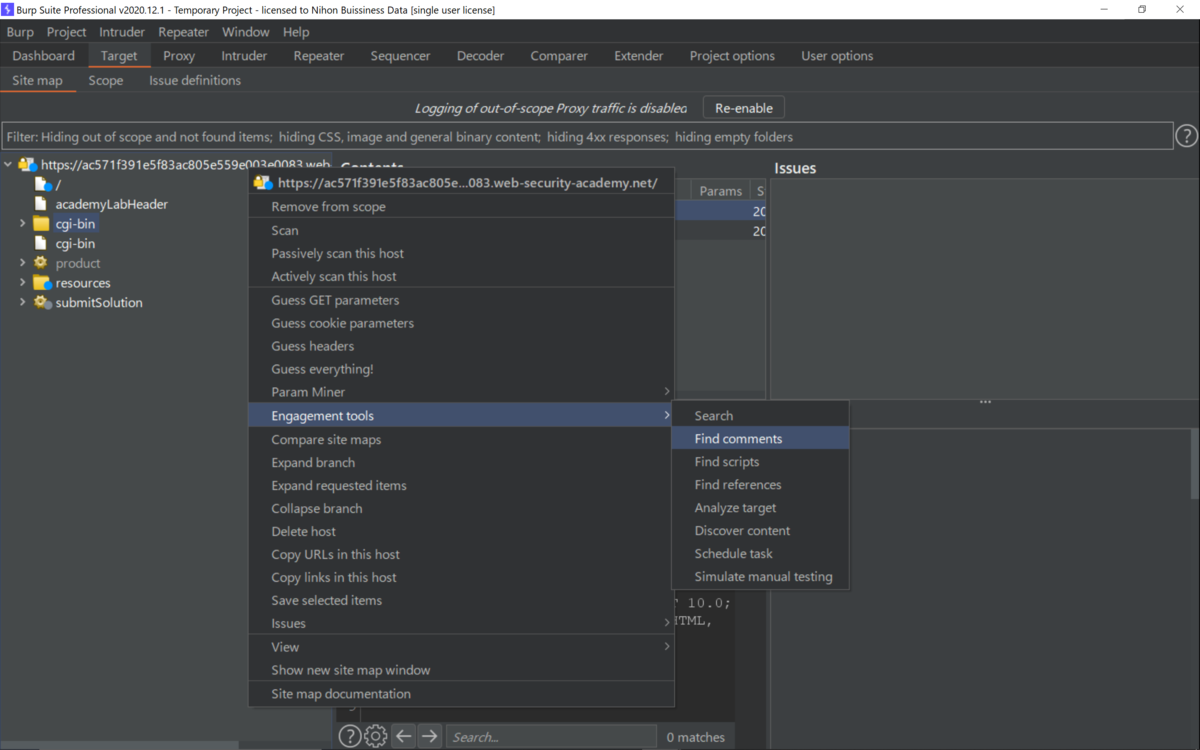Click the submitSolution gear icon

(x=41, y=302)
